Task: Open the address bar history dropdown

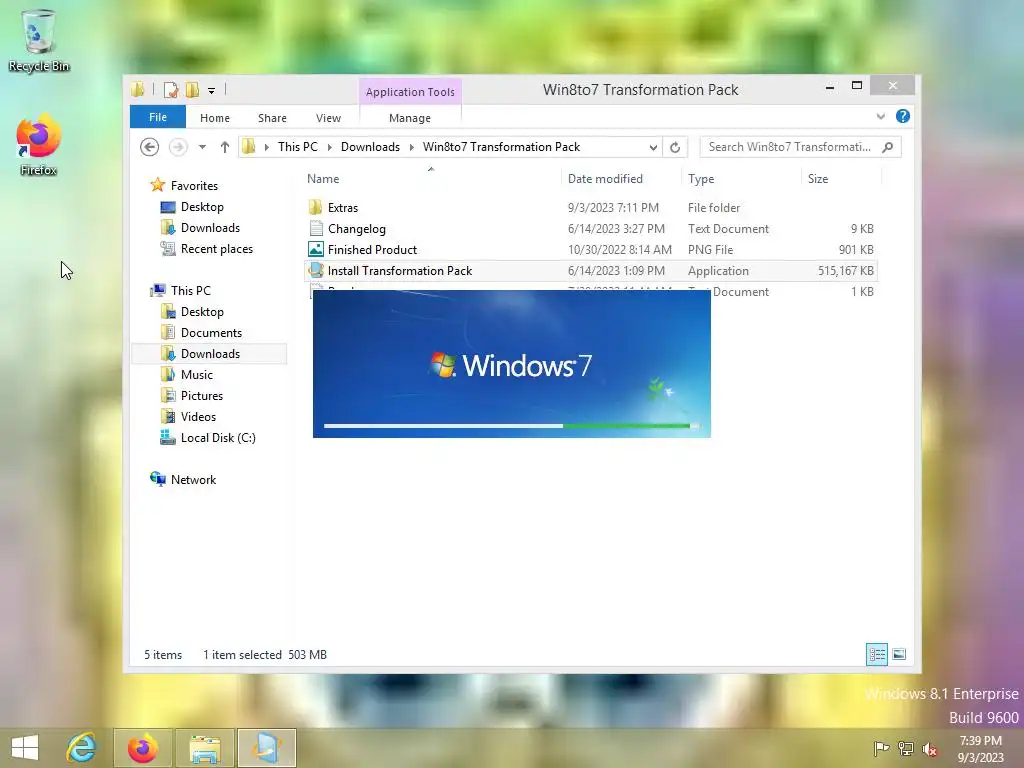Action: 653,148
